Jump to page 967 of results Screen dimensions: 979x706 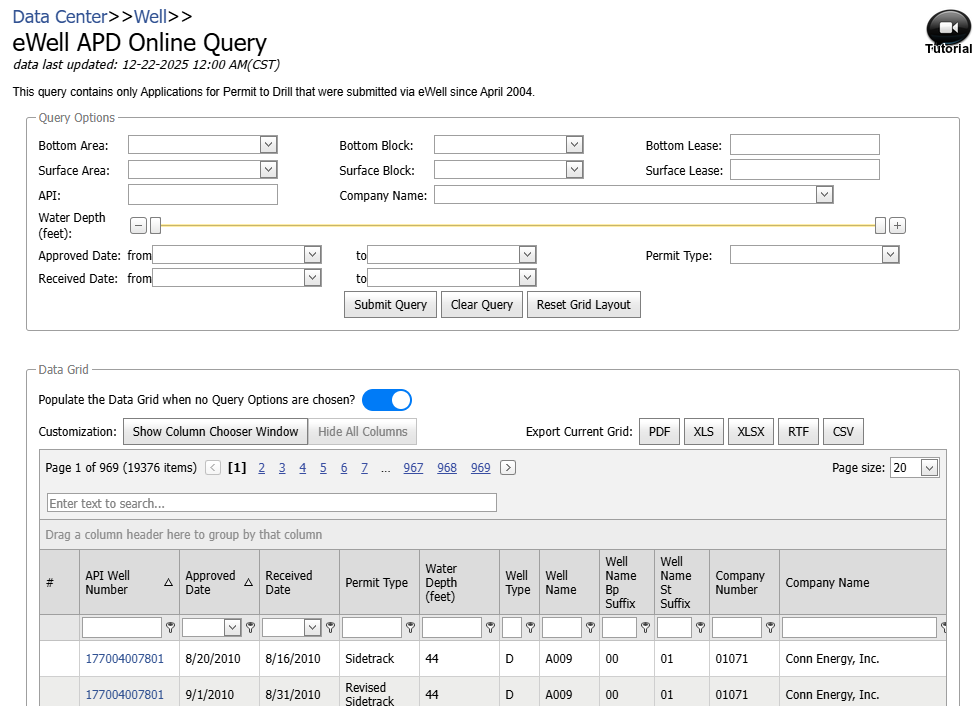(413, 468)
